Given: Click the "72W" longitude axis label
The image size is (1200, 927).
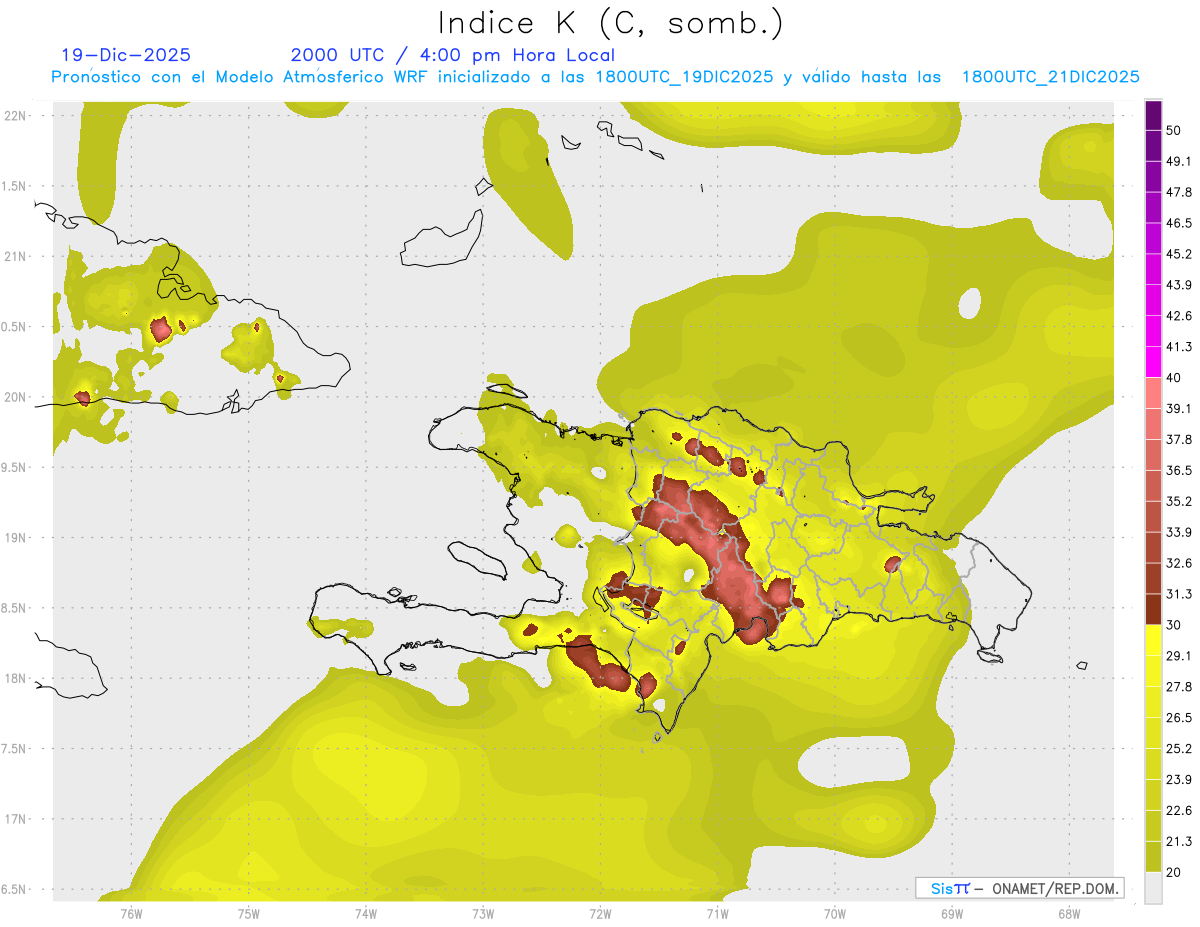Looking at the screenshot, I should [x=600, y=913].
